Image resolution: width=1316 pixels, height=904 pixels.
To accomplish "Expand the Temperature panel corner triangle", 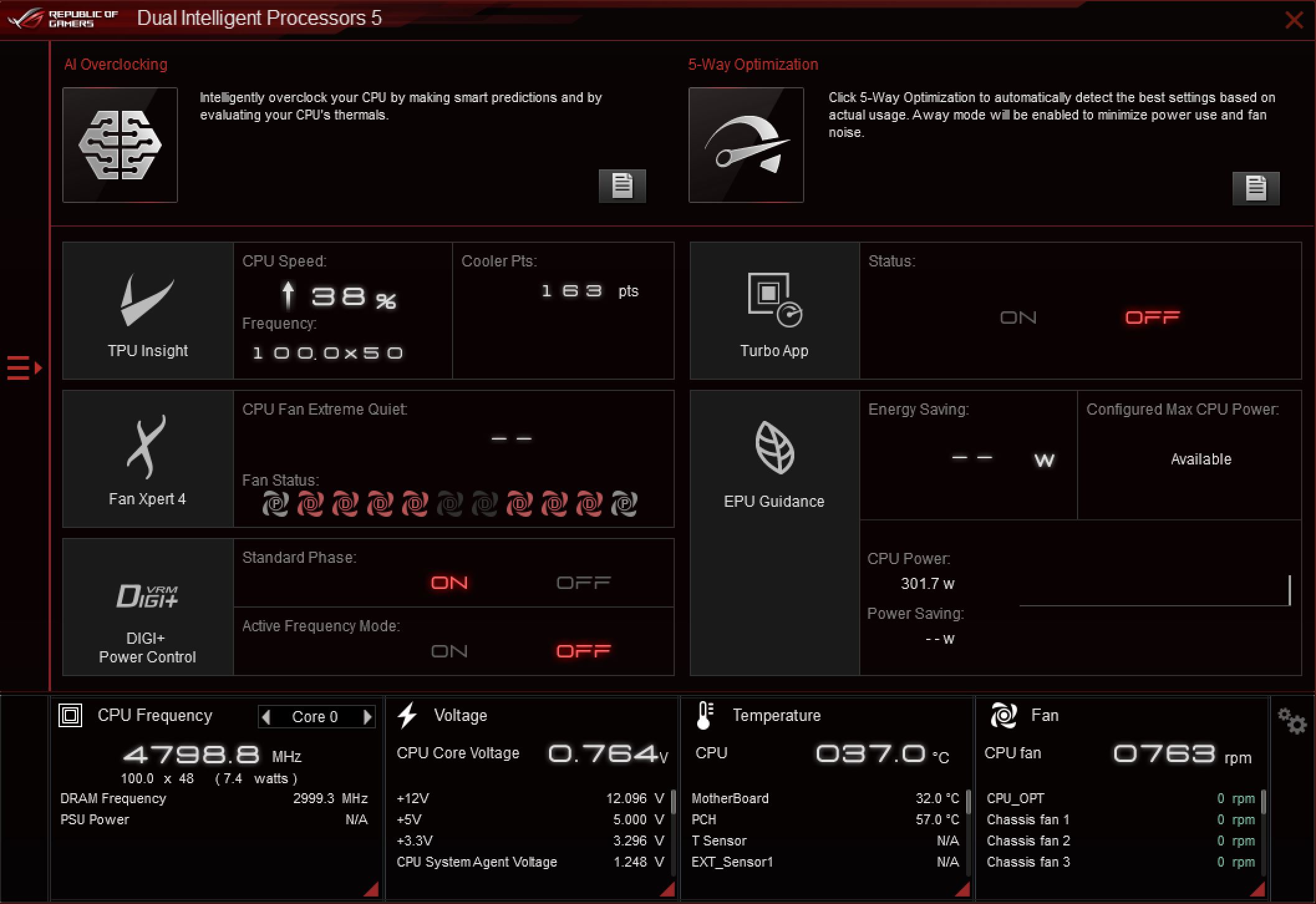I will [962, 889].
